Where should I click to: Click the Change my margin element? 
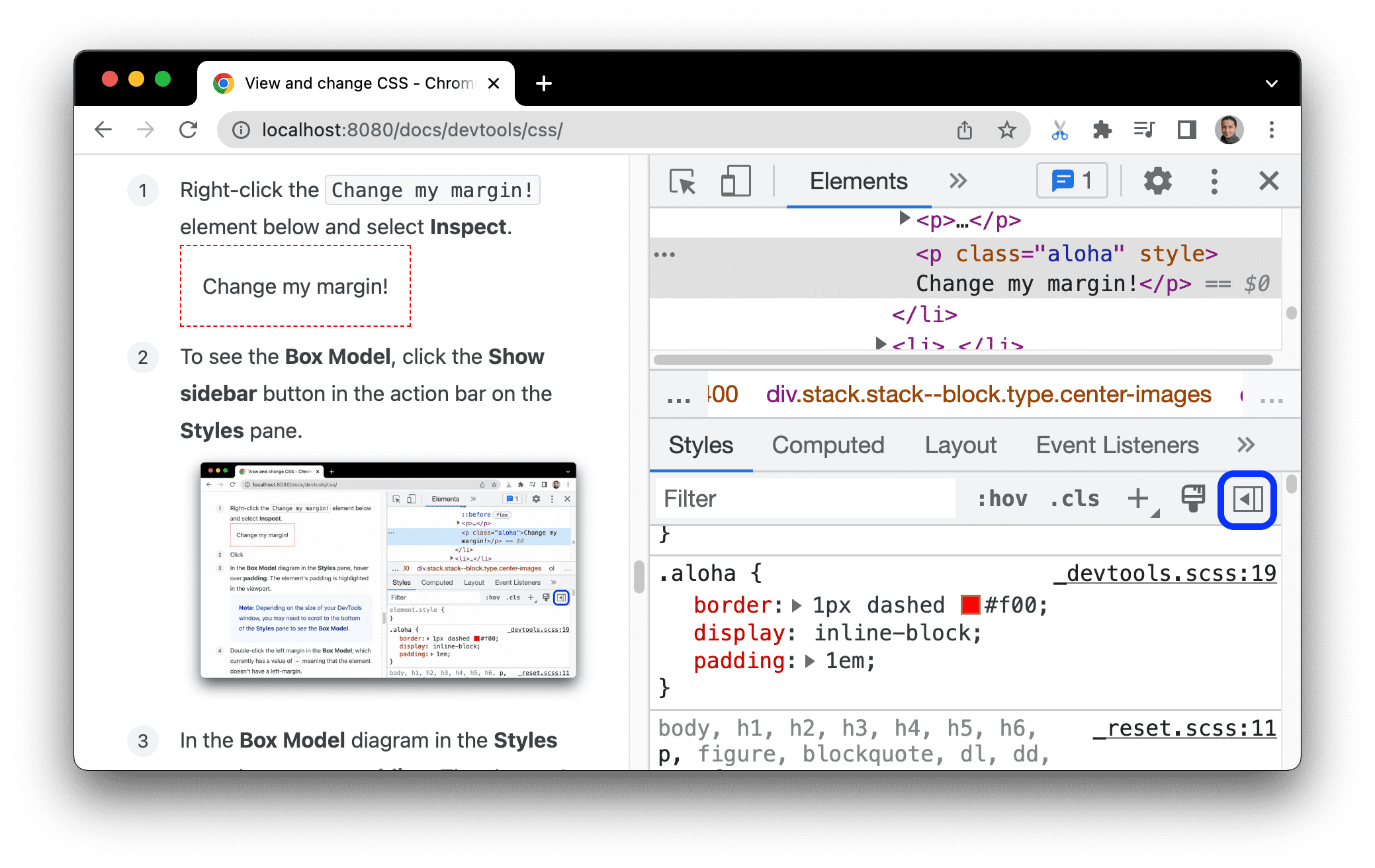pos(295,286)
